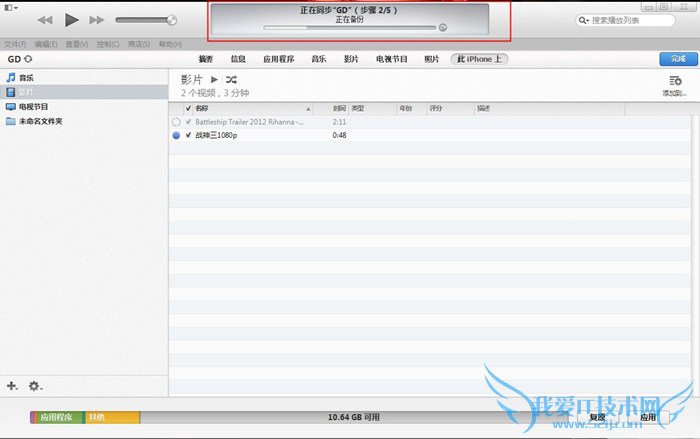Click the volume slider knob
Viewport: 700px width, 439px height.
[172, 20]
